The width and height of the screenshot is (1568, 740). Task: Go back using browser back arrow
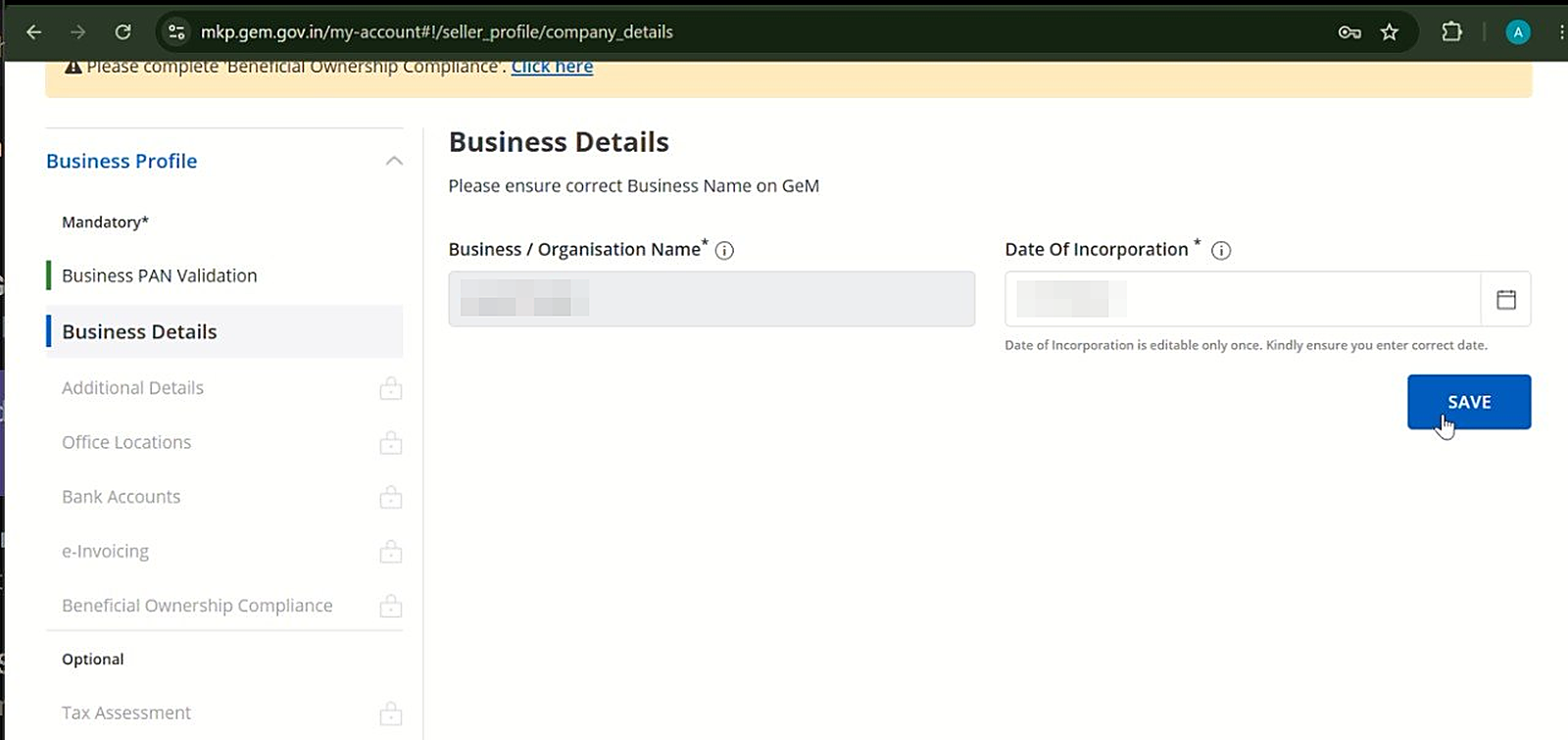(x=34, y=32)
